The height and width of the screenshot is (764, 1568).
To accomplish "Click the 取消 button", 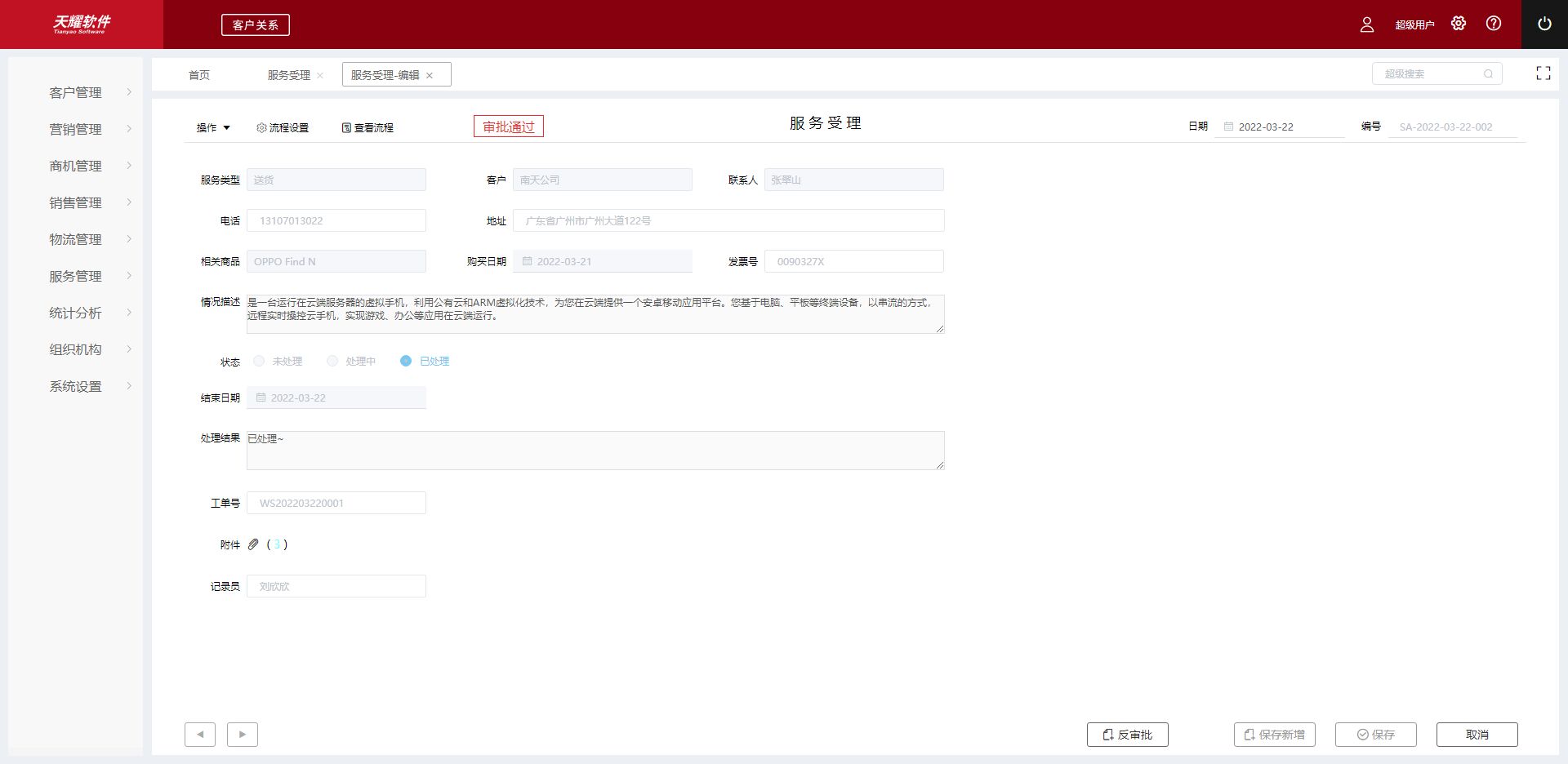I will pyautogui.click(x=1477, y=735).
